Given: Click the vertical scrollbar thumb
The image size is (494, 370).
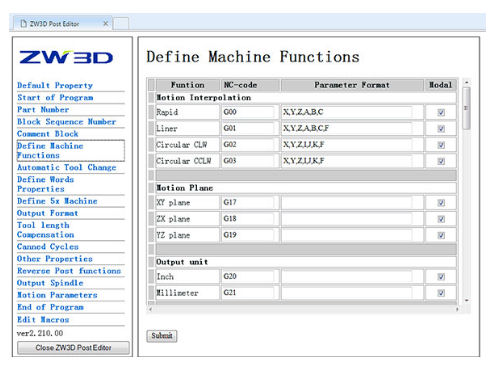Looking at the screenshot, I should [467, 108].
